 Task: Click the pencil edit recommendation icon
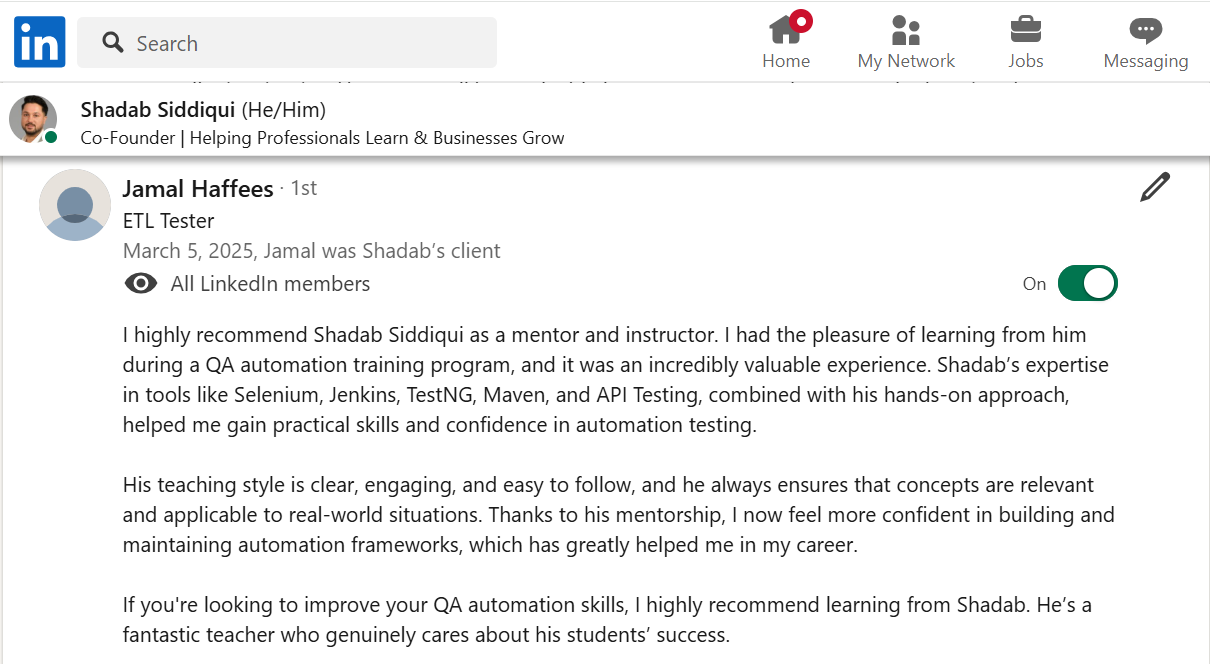1155,187
